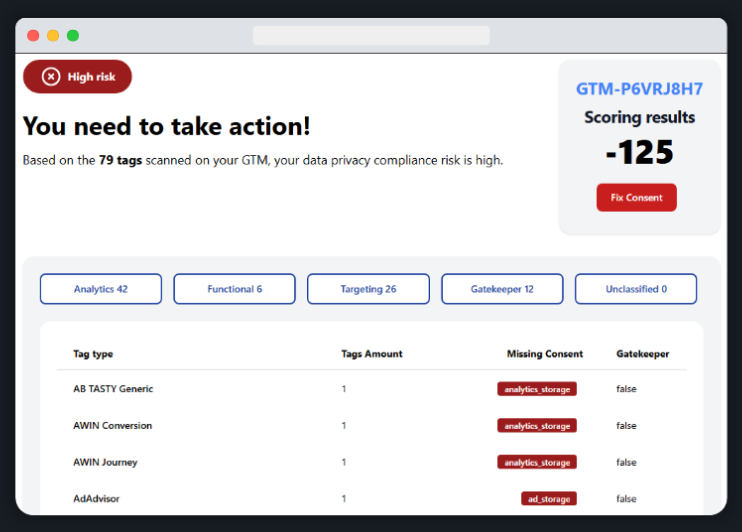
Task: Open the Targeting 26 tab
Action: click(368, 289)
